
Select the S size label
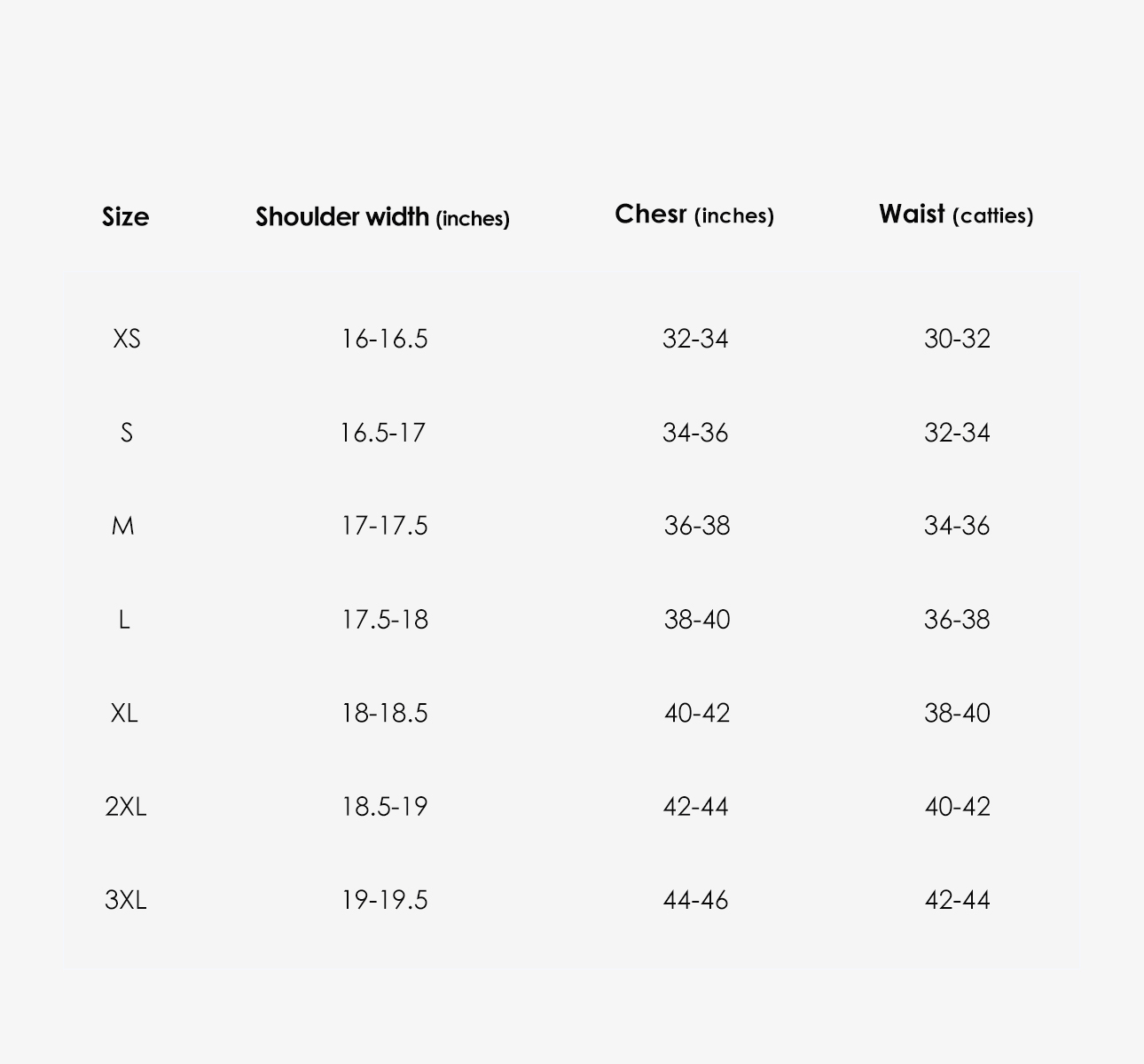click(126, 433)
